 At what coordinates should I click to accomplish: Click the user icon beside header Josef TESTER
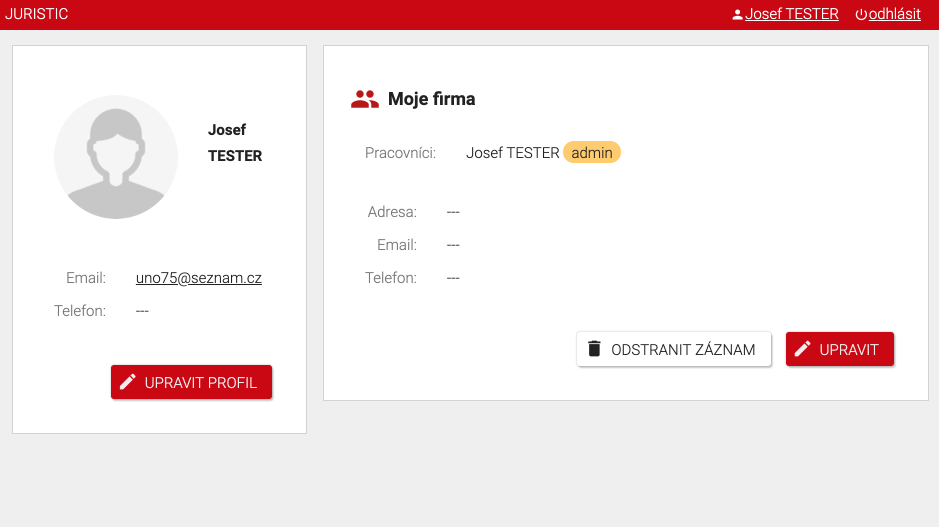[x=738, y=15]
